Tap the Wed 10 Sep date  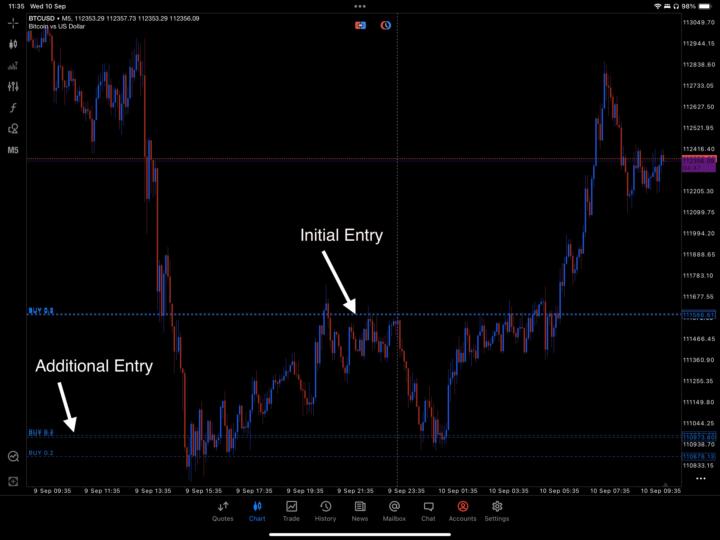click(x=48, y=6)
